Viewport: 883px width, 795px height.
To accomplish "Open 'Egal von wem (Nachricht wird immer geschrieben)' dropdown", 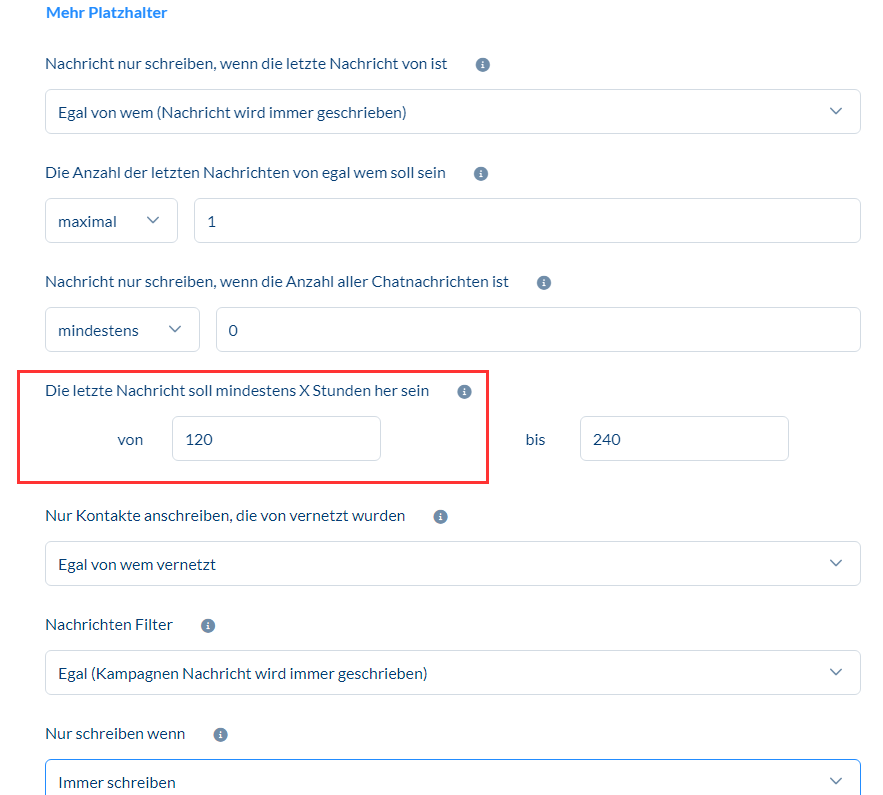I will 452,112.
